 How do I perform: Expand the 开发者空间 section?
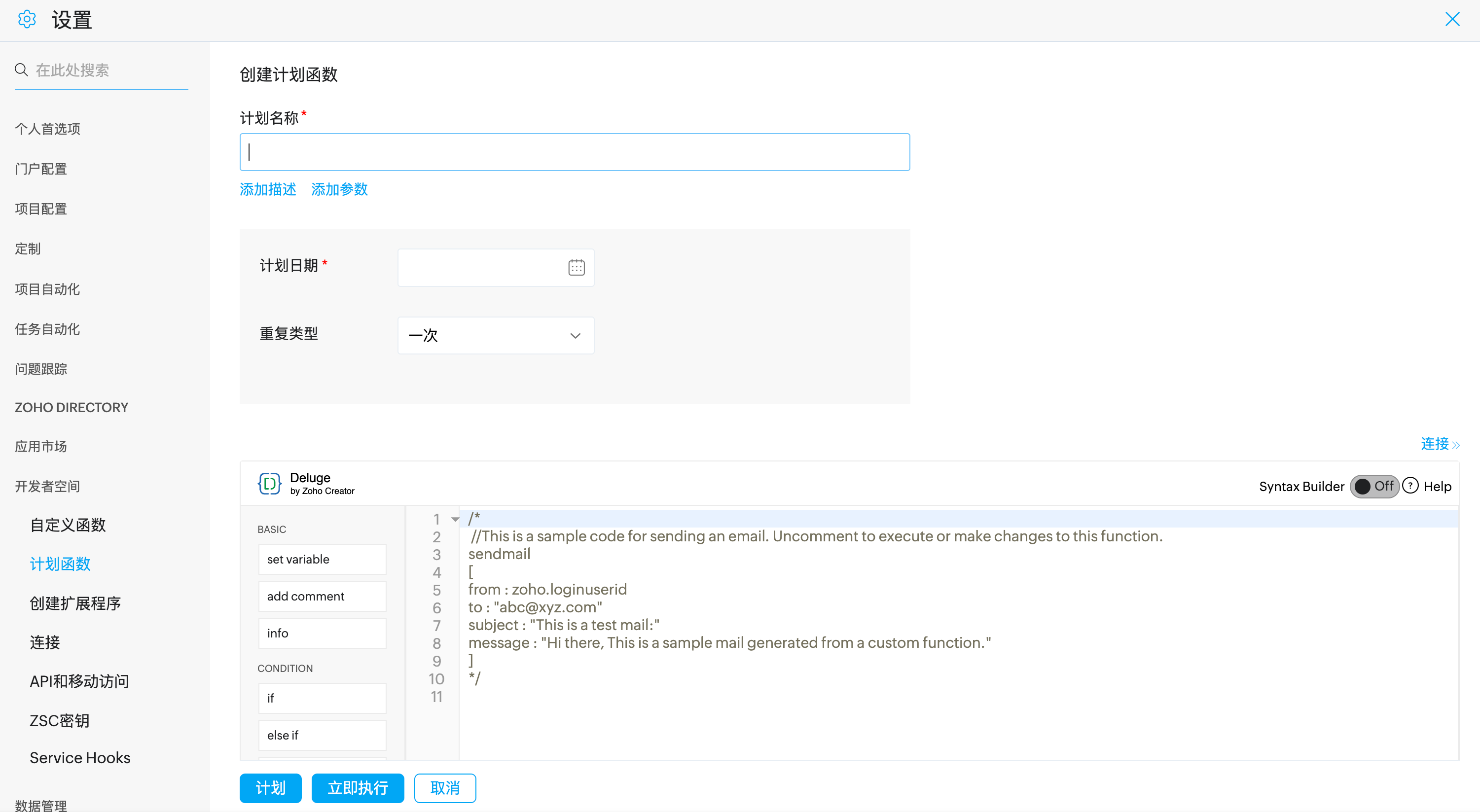click(47, 487)
